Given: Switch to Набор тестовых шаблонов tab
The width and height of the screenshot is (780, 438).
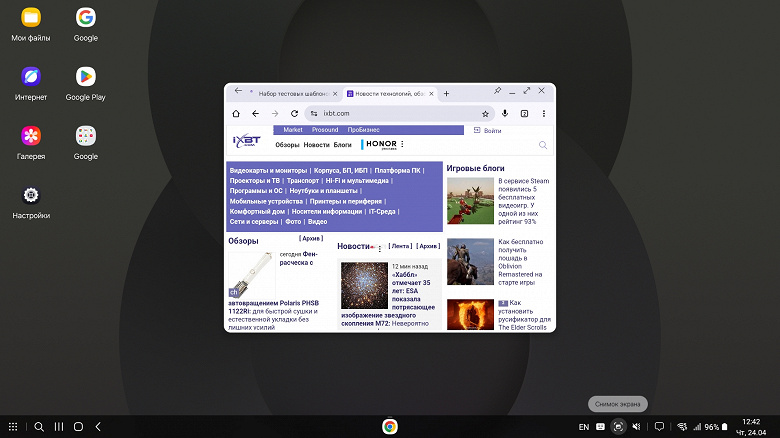Looking at the screenshot, I should coord(293,94).
